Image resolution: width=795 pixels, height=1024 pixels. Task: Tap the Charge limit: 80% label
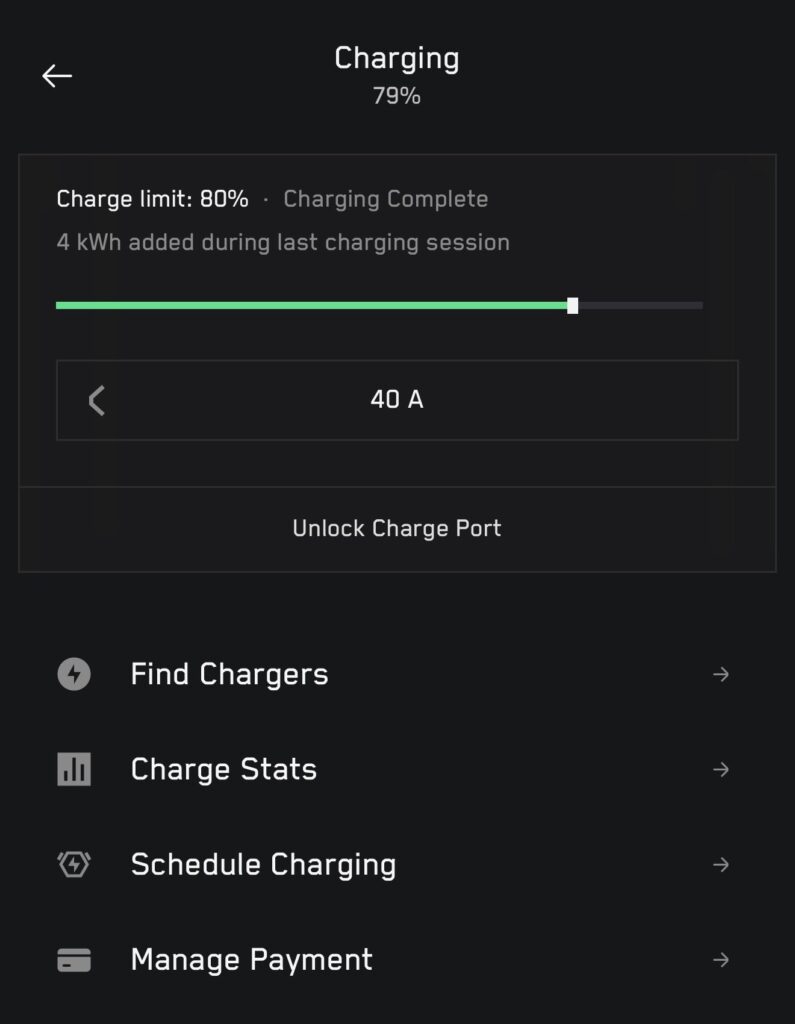point(152,199)
